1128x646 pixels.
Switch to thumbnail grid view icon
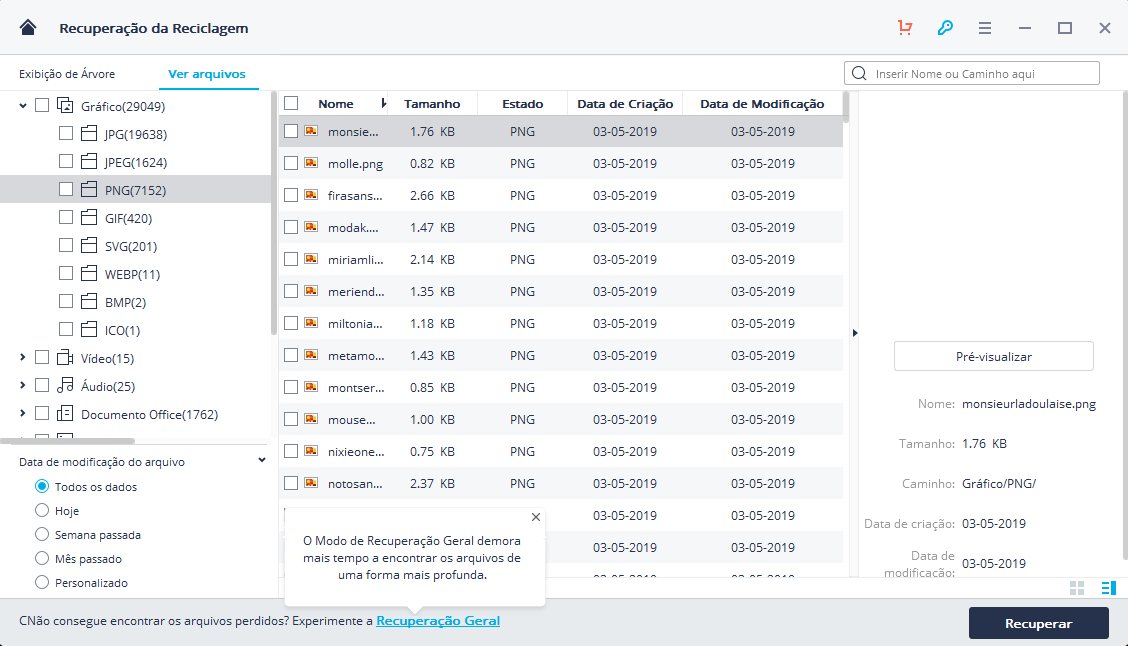tap(1077, 588)
